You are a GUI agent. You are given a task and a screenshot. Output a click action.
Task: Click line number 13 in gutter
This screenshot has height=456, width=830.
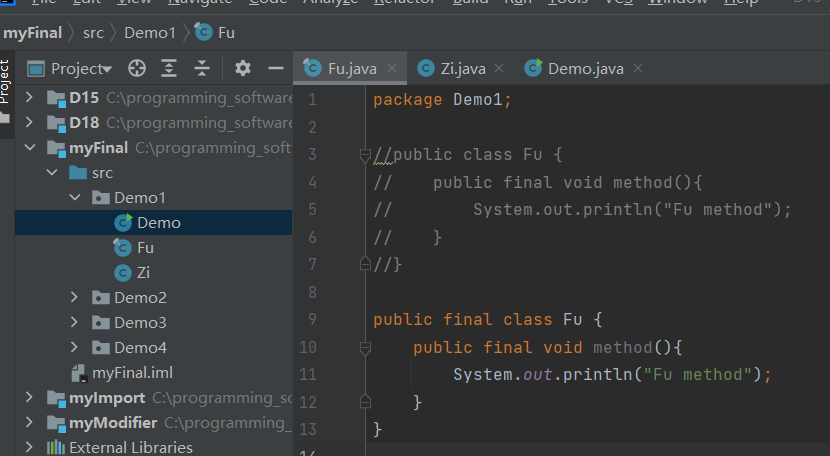308,428
